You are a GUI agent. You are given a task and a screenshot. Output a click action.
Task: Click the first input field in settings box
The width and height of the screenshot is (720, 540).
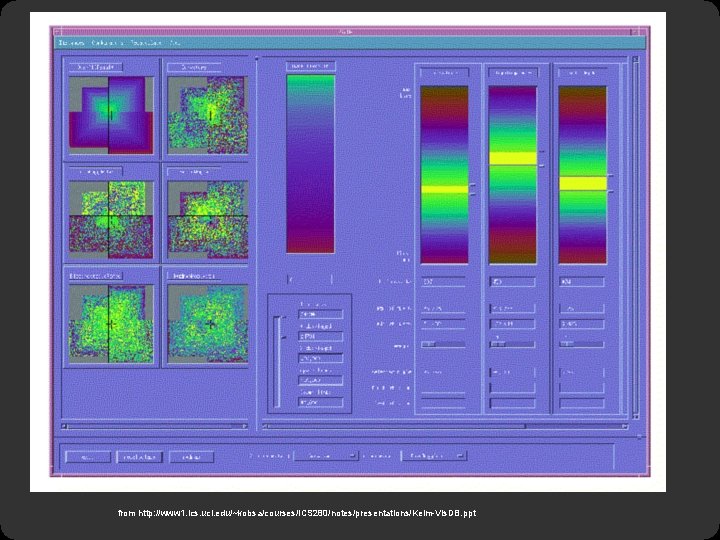tap(321, 315)
